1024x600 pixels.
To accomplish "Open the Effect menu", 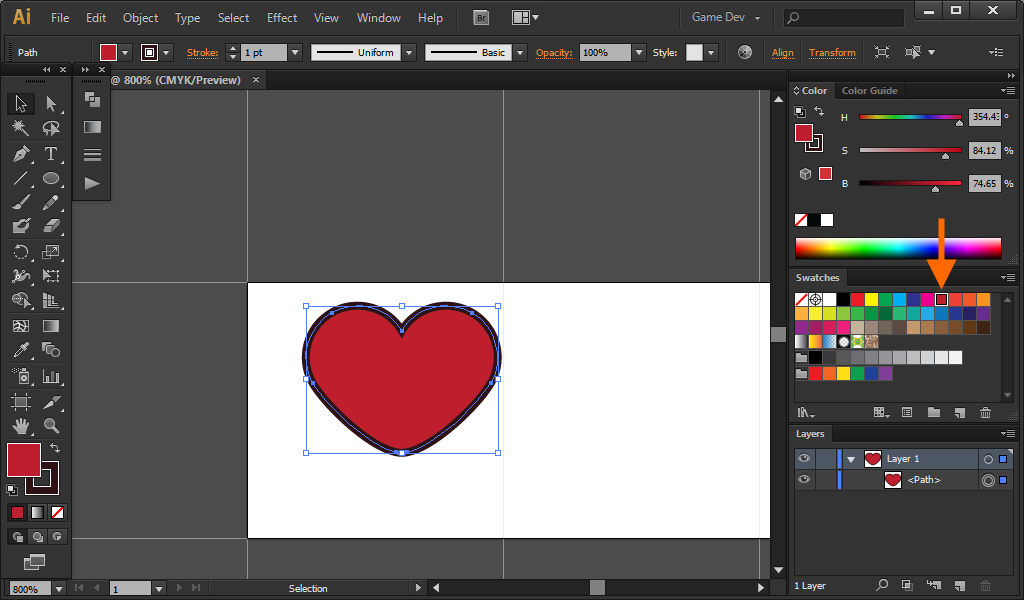I will pos(282,18).
